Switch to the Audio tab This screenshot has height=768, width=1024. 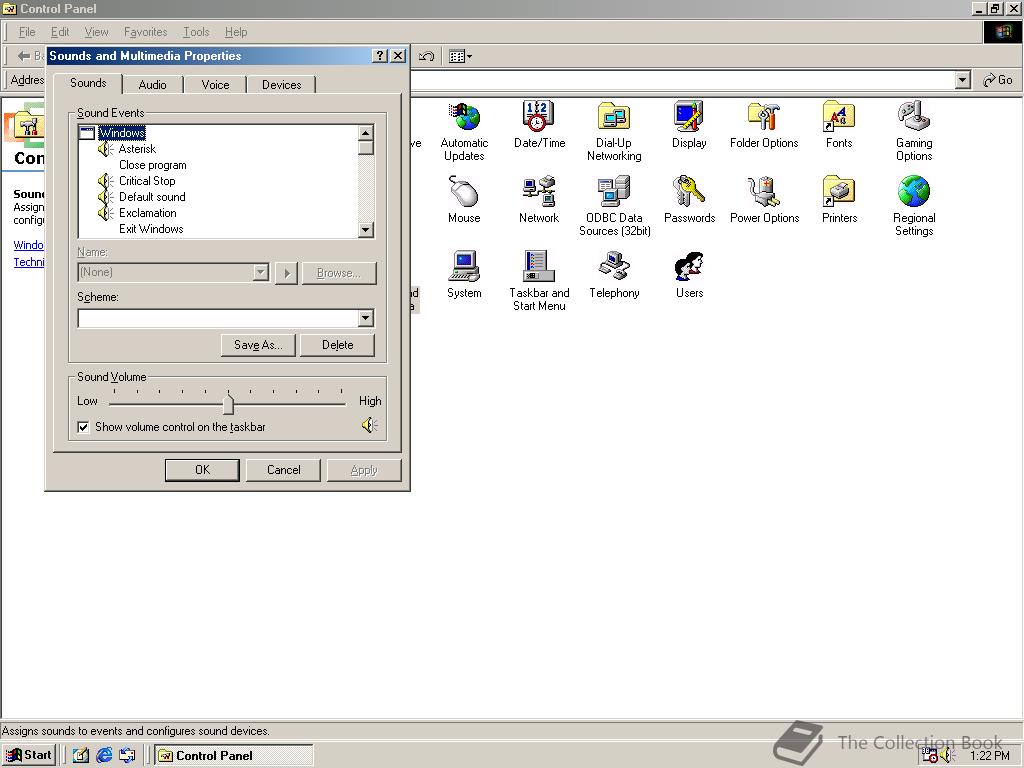pyautogui.click(x=153, y=85)
